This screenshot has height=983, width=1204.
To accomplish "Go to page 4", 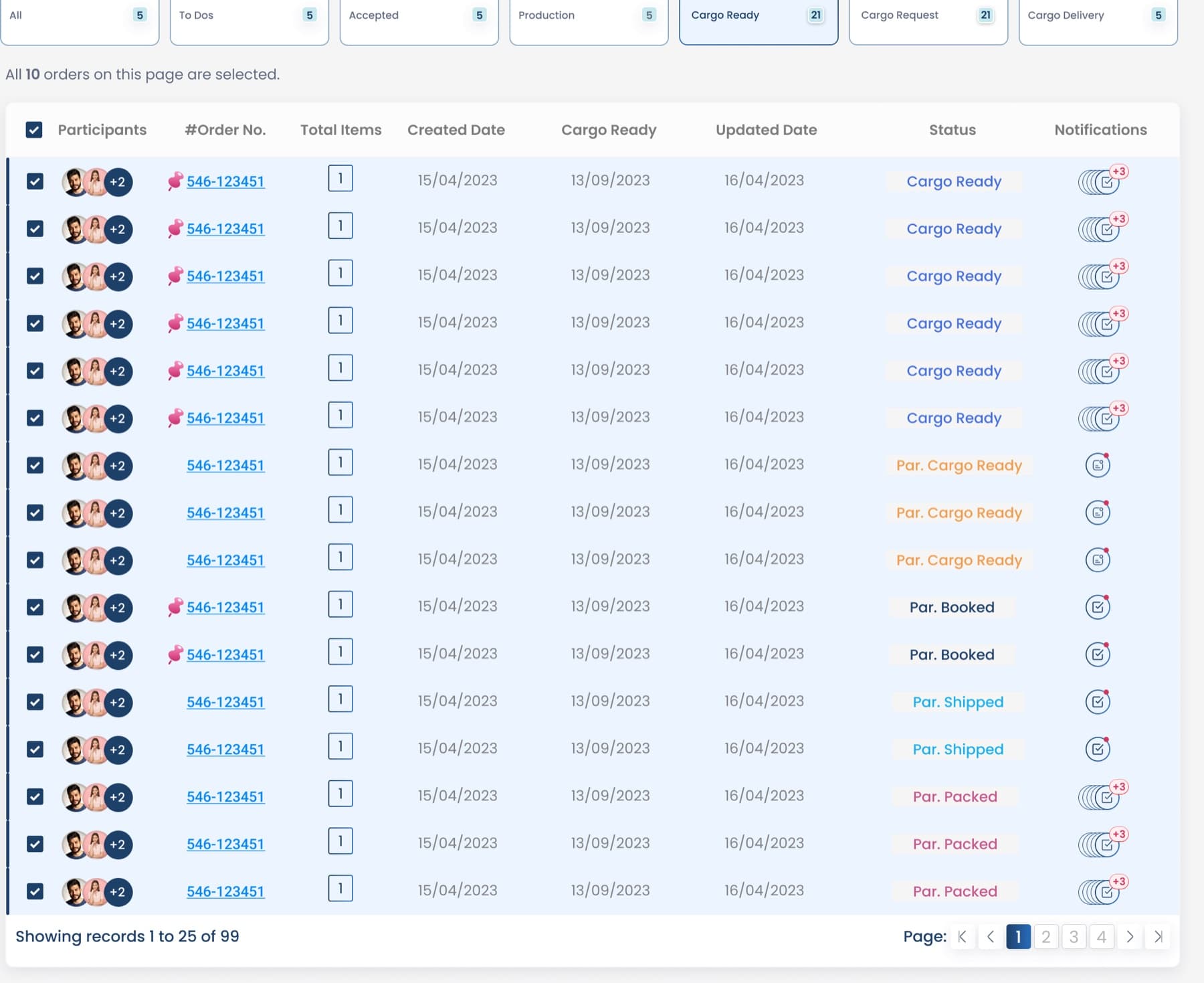I will (1102, 936).
